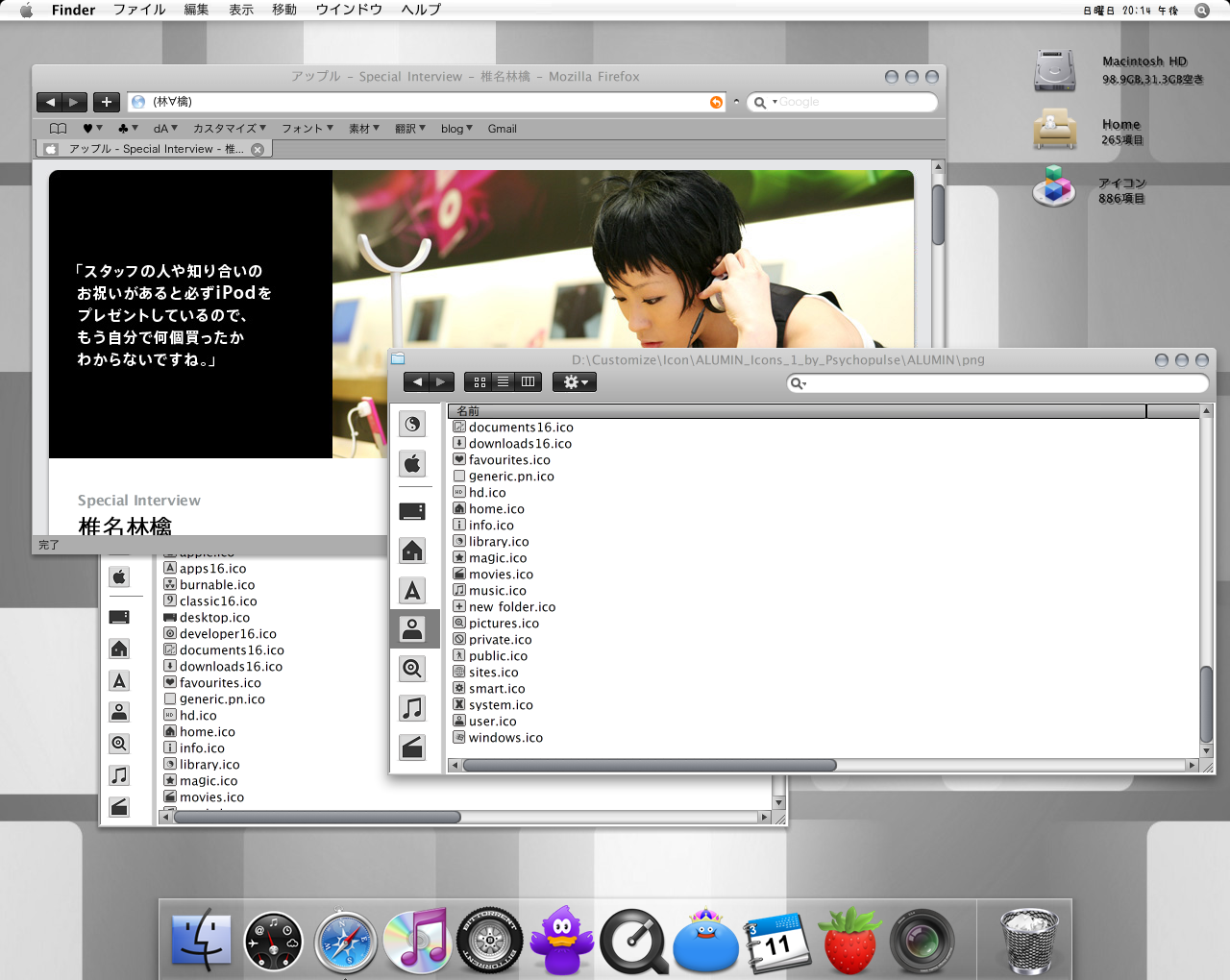Go back in front file window
The height and width of the screenshot is (980, 1230).
[416, 382]
